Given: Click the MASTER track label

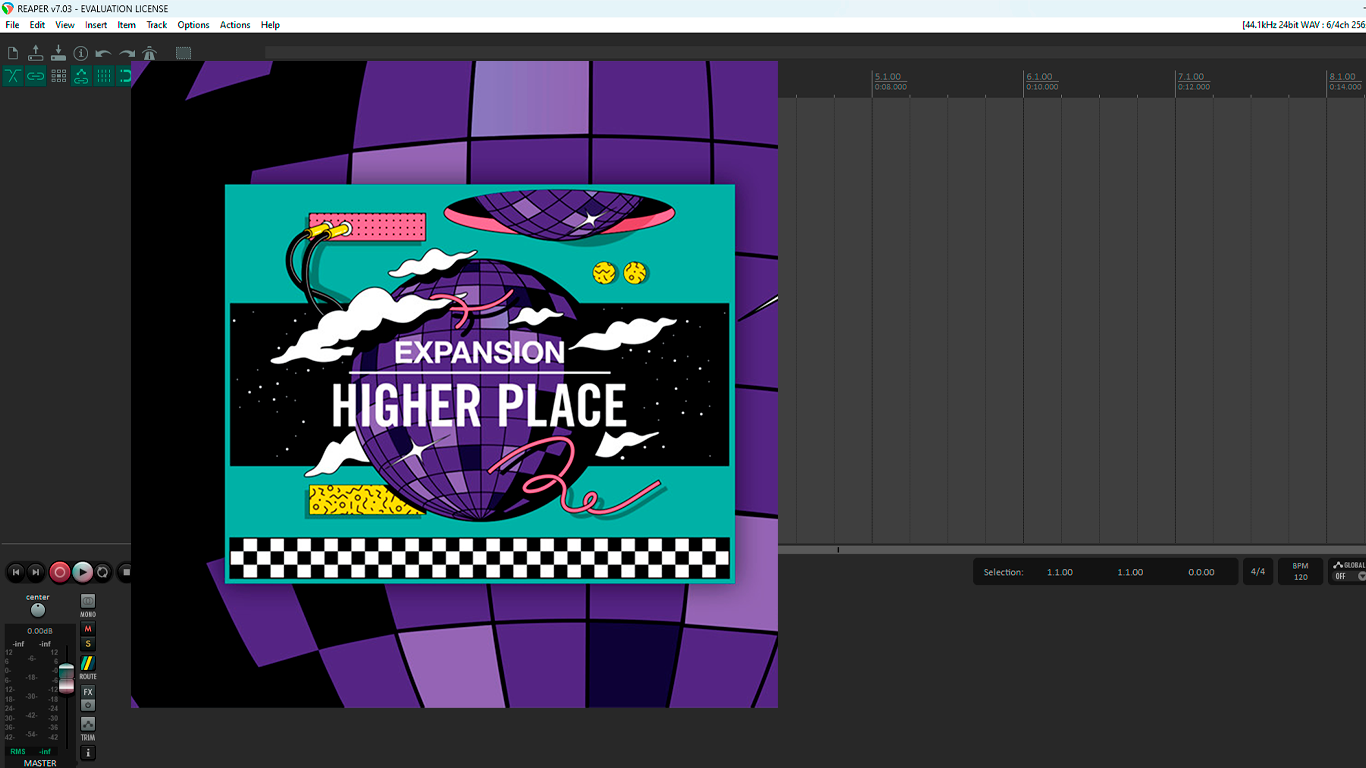Looking at the screenshot, I should coord(40,763).
